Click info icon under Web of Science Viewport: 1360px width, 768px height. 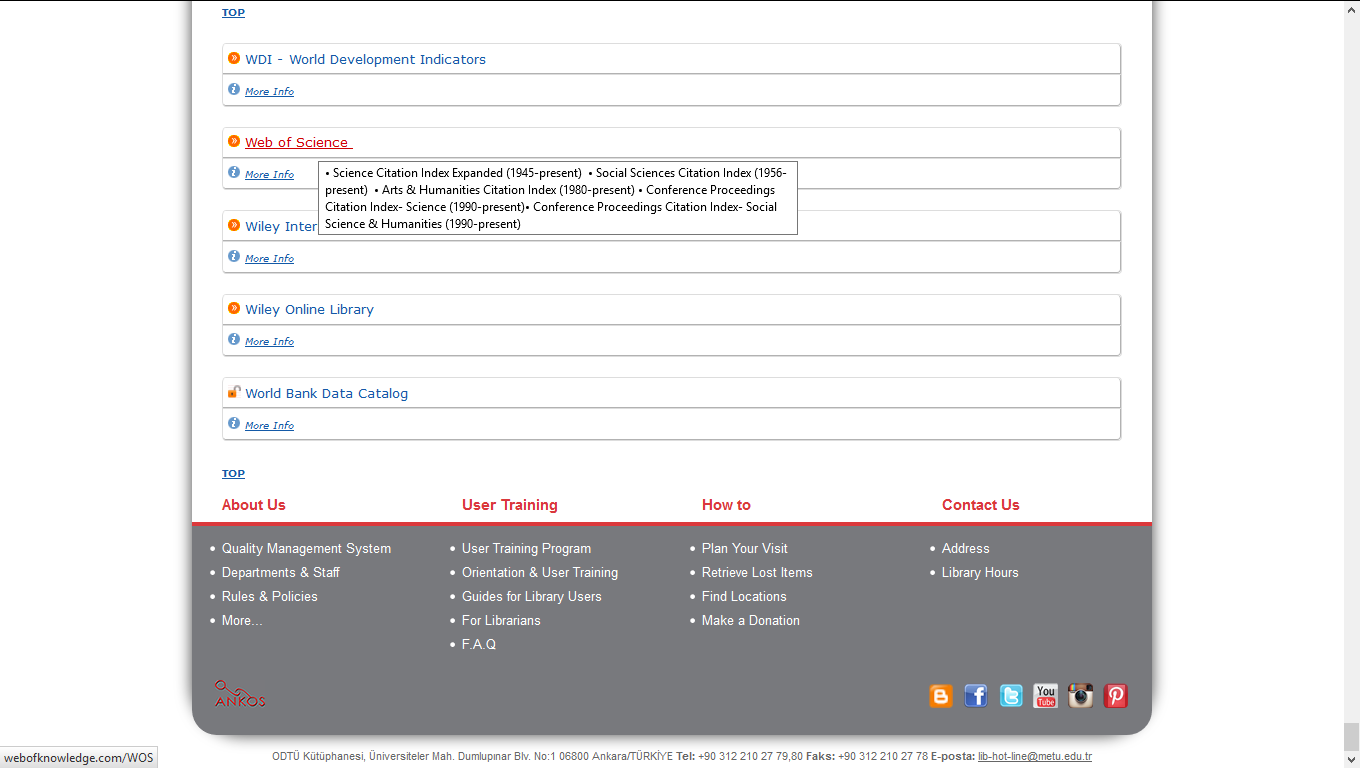point(234,173)
